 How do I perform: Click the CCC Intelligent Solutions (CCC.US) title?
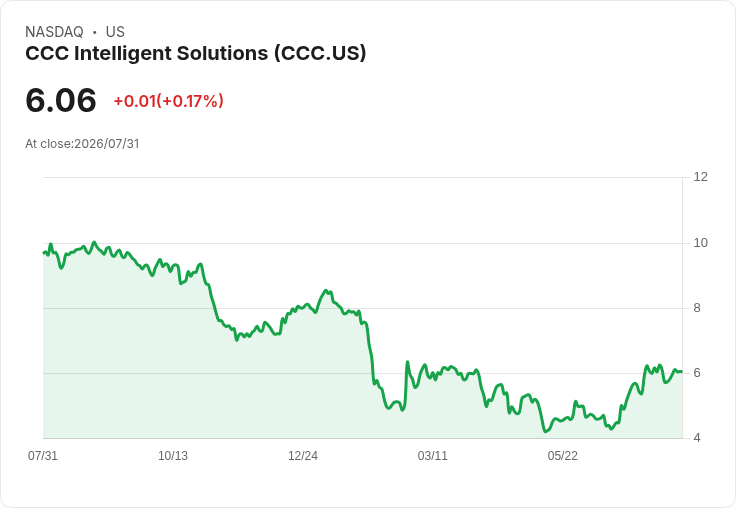pos(195,54)
